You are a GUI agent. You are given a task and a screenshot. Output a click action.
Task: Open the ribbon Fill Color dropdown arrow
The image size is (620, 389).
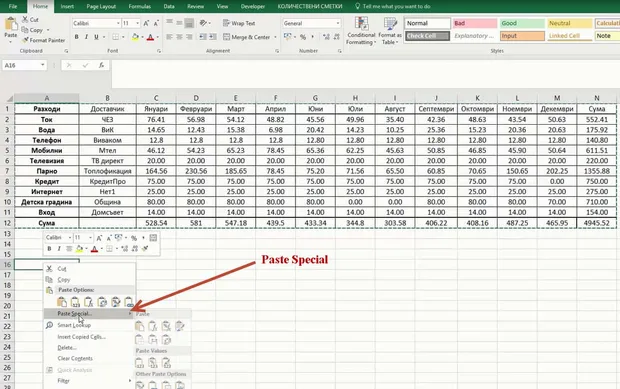142,37
